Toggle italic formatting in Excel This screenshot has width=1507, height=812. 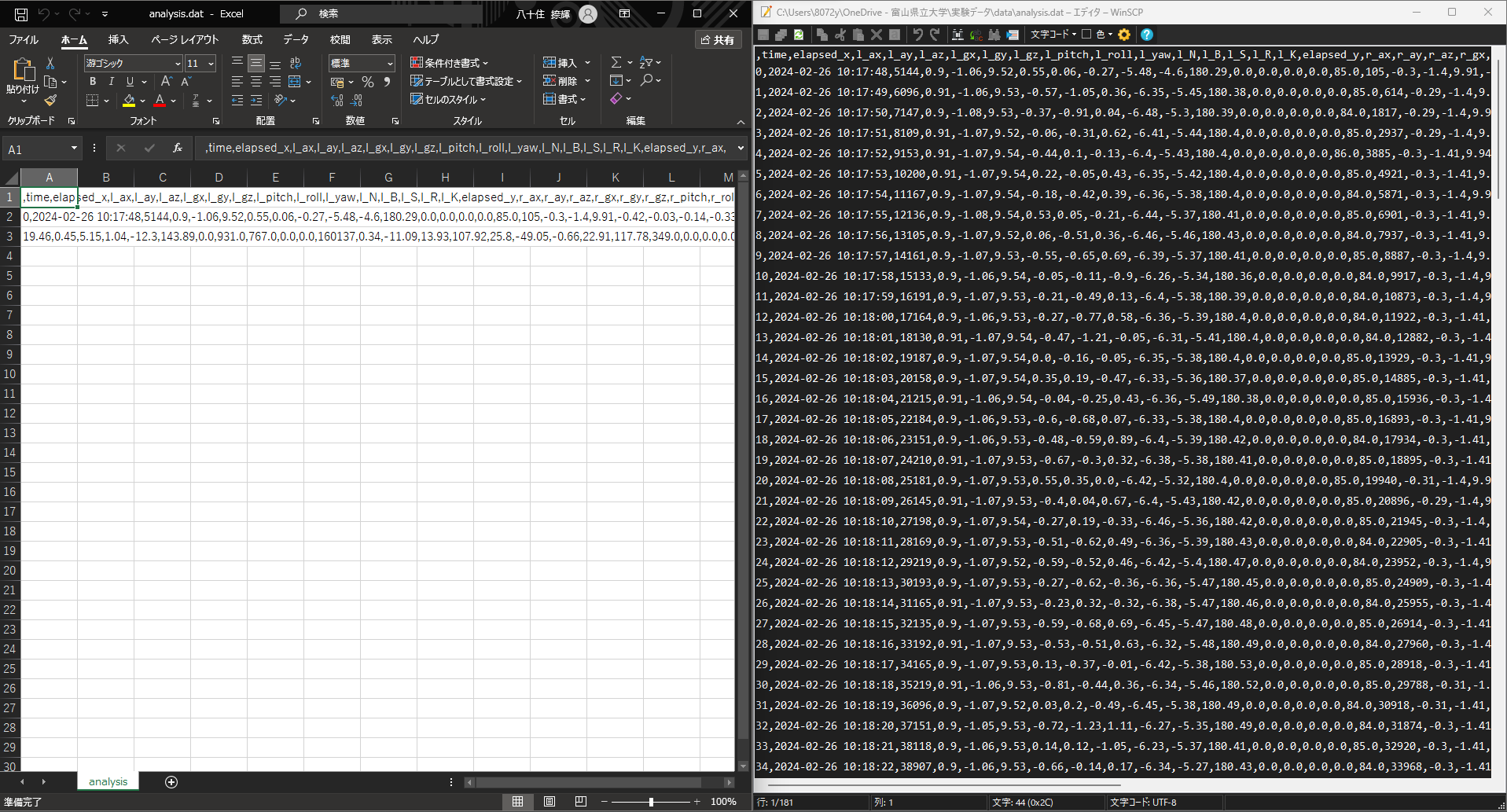[x=111, y=82]
